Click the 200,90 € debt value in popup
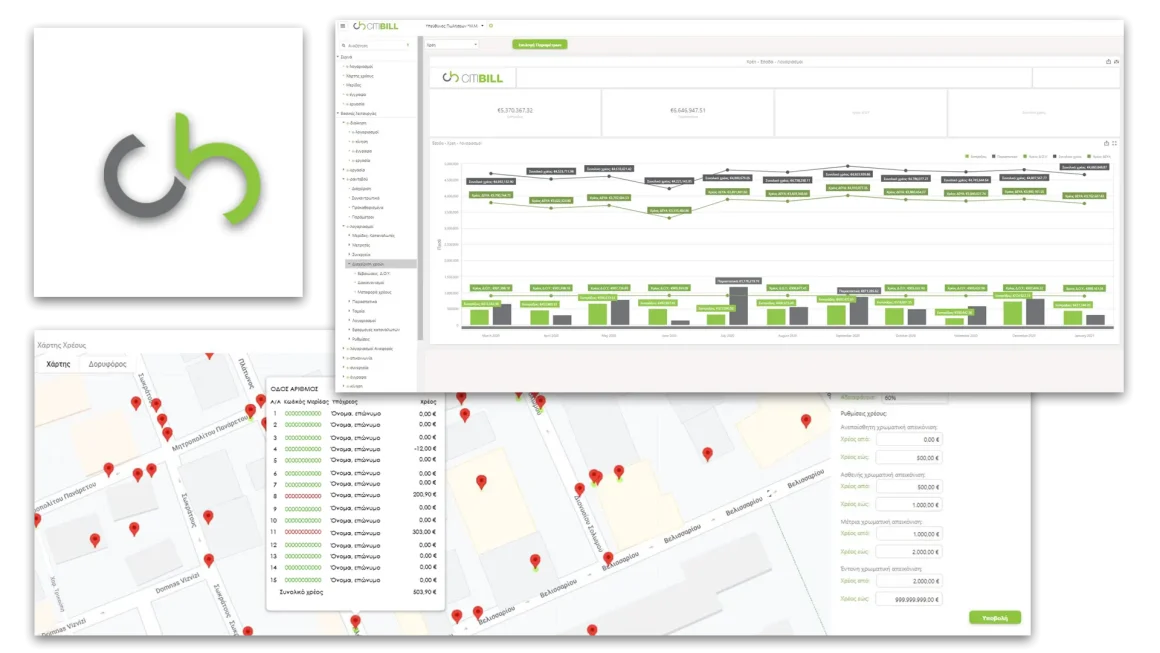Screen dimensions: 1160x653 (424, 495)
